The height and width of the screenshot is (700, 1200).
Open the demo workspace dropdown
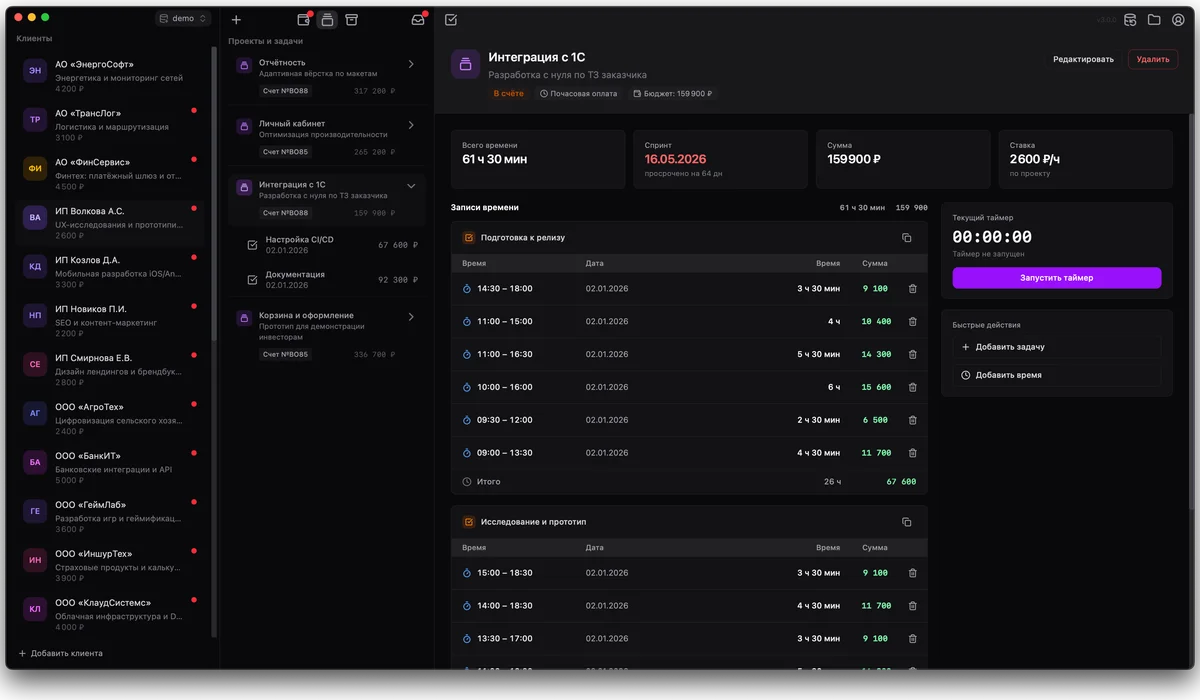183,18
